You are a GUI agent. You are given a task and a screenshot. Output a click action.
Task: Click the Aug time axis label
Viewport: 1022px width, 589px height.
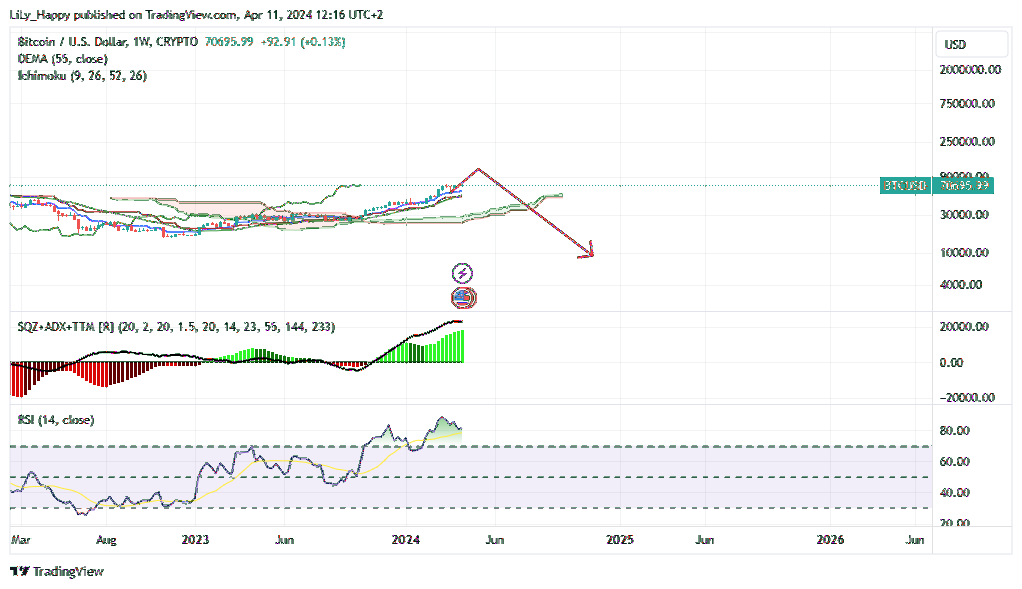pos(106,539)
